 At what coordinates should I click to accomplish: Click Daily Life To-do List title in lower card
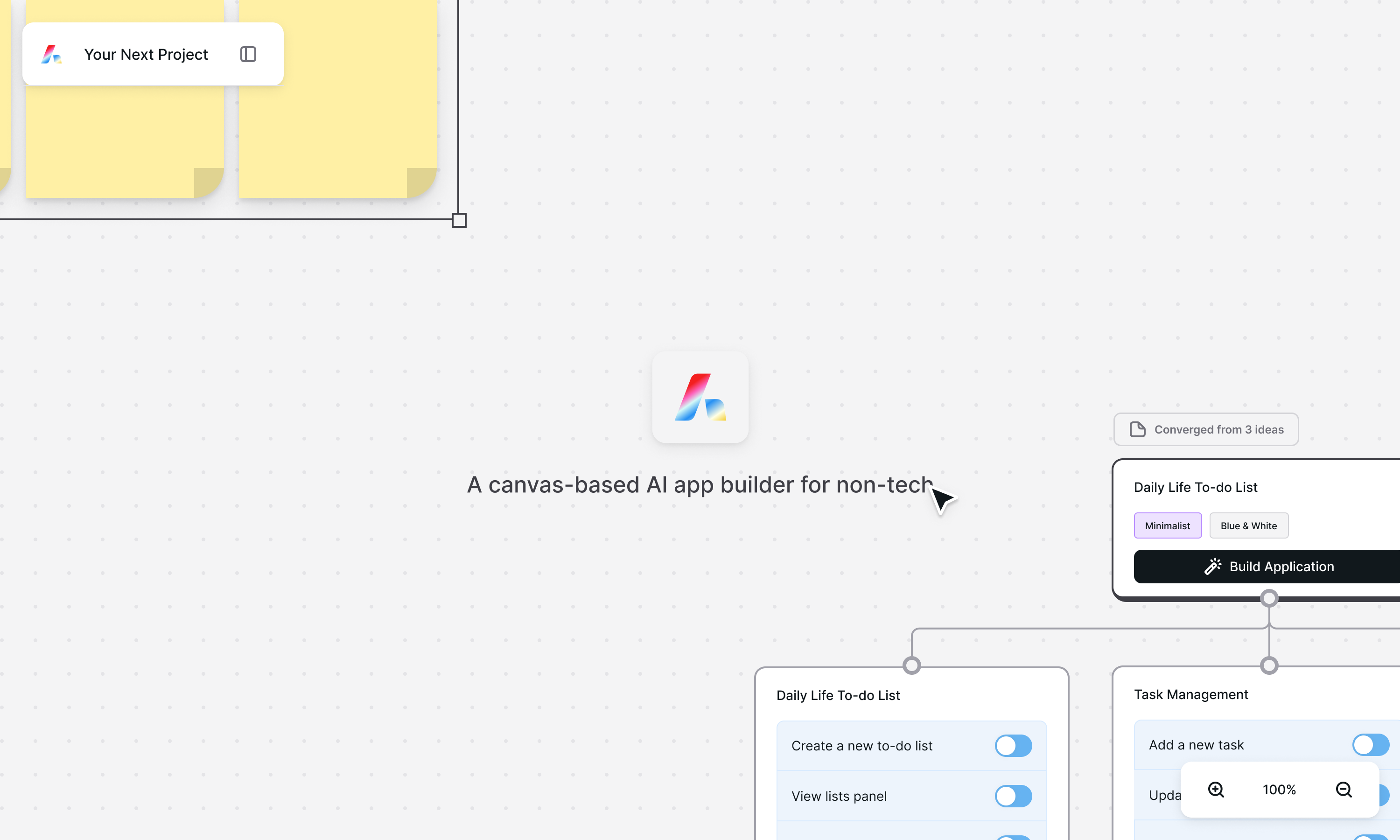(838, 696)
